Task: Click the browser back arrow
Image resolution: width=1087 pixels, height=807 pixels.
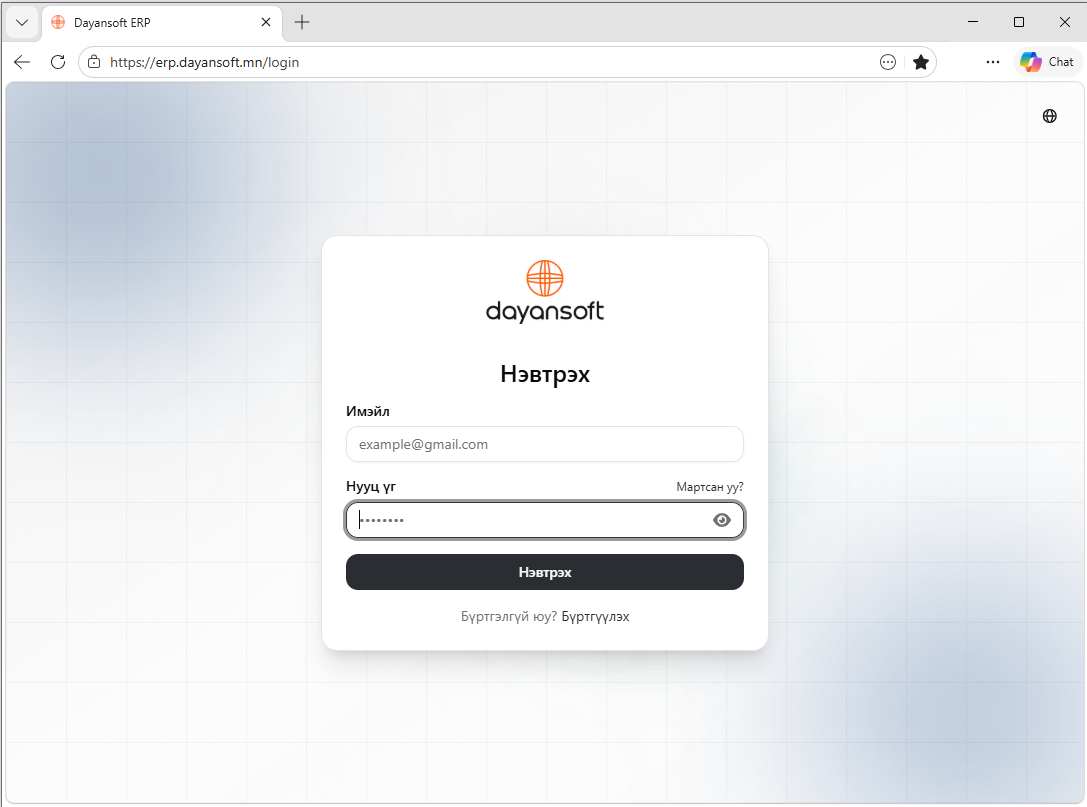Action: point(22,62)
